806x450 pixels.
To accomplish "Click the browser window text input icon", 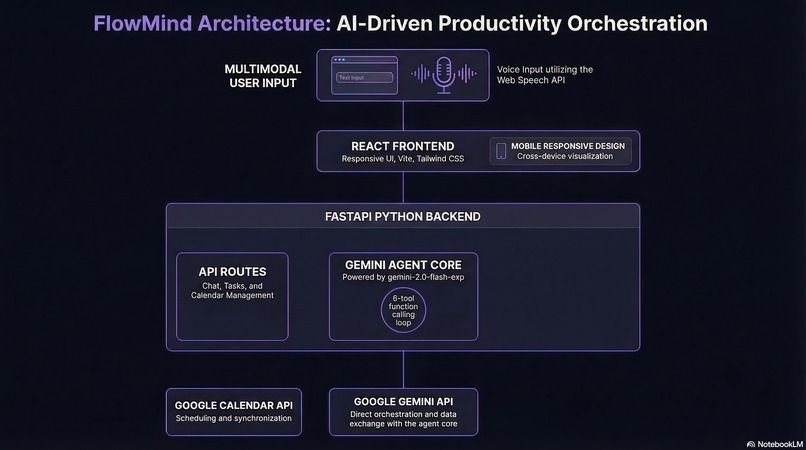I will (x=364, y=75).
